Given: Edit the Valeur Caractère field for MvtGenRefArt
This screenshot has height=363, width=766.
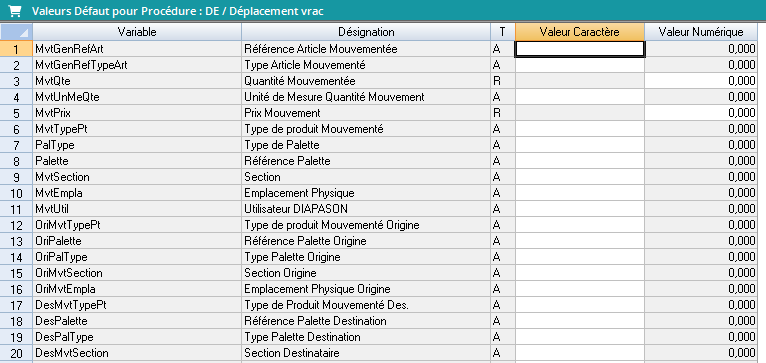Looking at the screenshot, I should pos(580,49).
